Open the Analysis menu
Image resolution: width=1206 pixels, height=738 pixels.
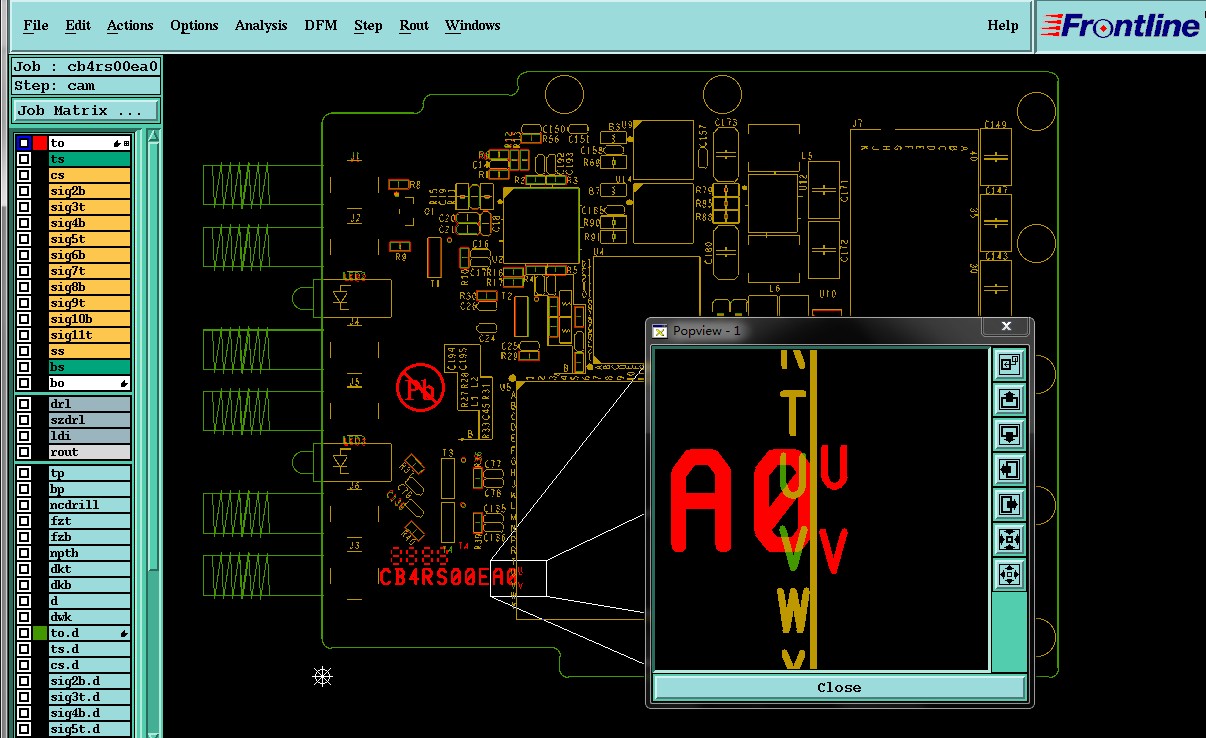point(261,25)
